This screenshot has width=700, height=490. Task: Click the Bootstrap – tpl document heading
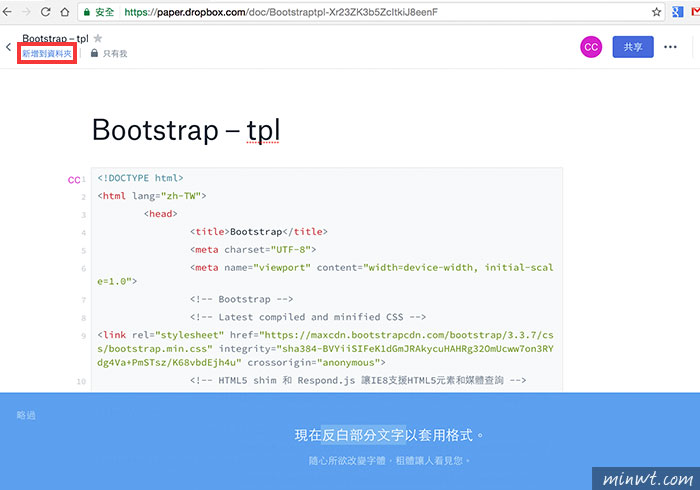click(x=186, y=130)
